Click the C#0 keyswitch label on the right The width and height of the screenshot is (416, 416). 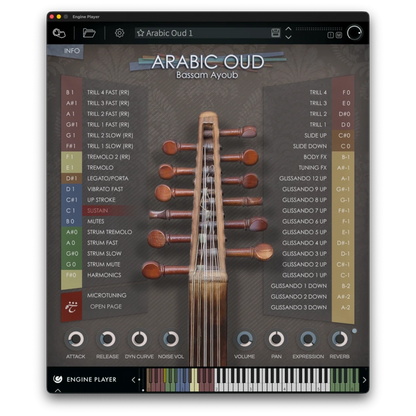pos(344,135)
